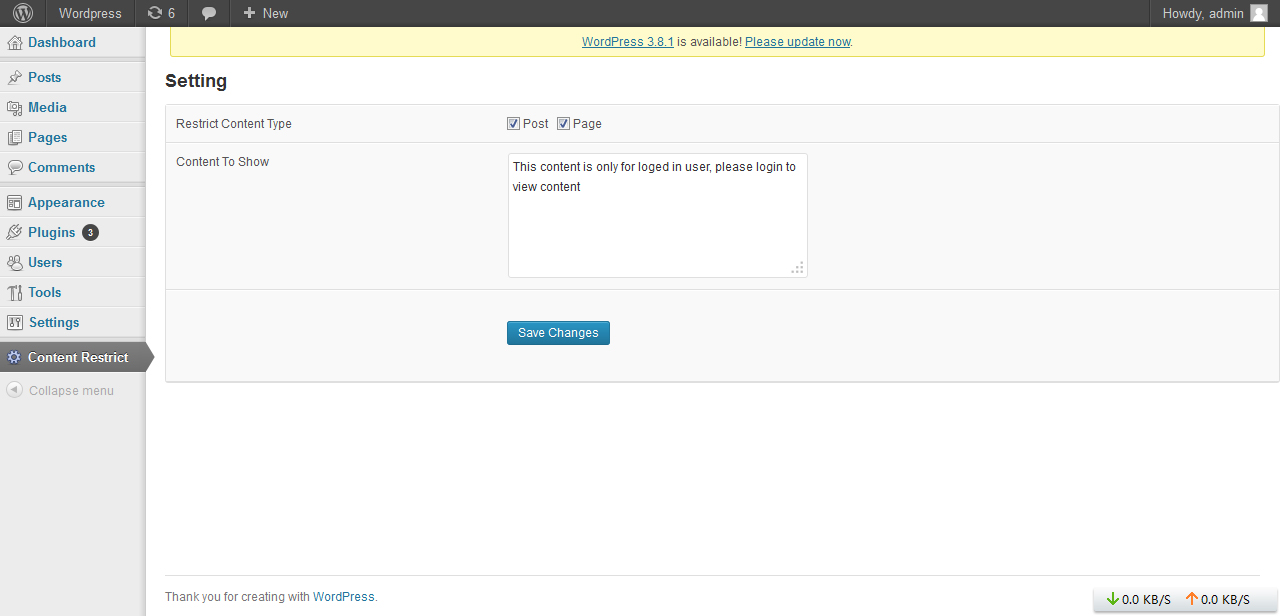The width and height of the screenshot is (1280, 616).
Task: Click the Settings icon in sidebar
Action: click(15, 322)
